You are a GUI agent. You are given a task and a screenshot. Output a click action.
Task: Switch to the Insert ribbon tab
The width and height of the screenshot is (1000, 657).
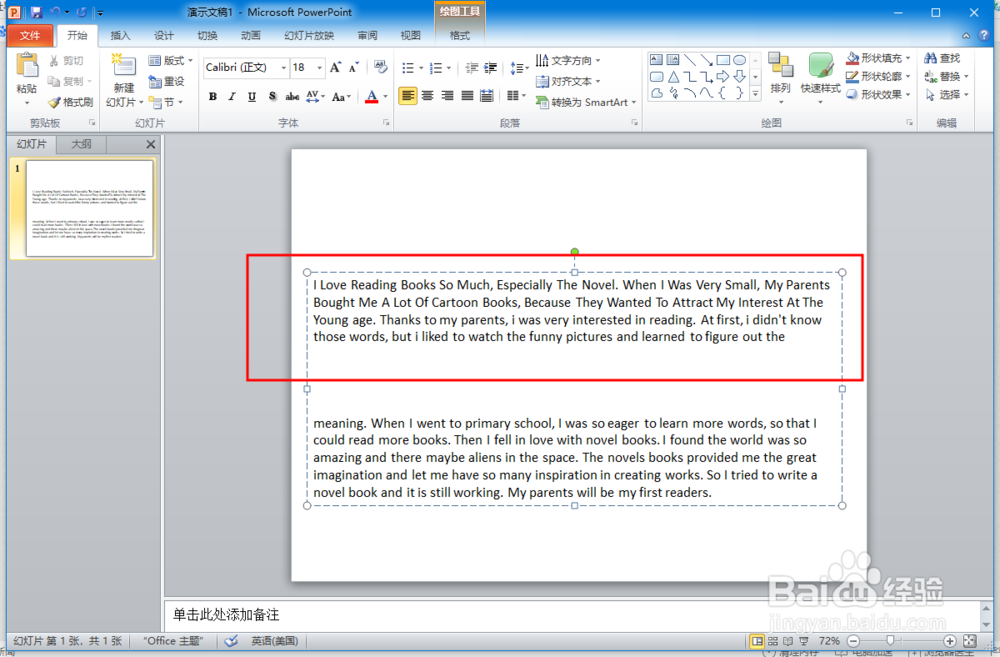(x=120, y=36)
